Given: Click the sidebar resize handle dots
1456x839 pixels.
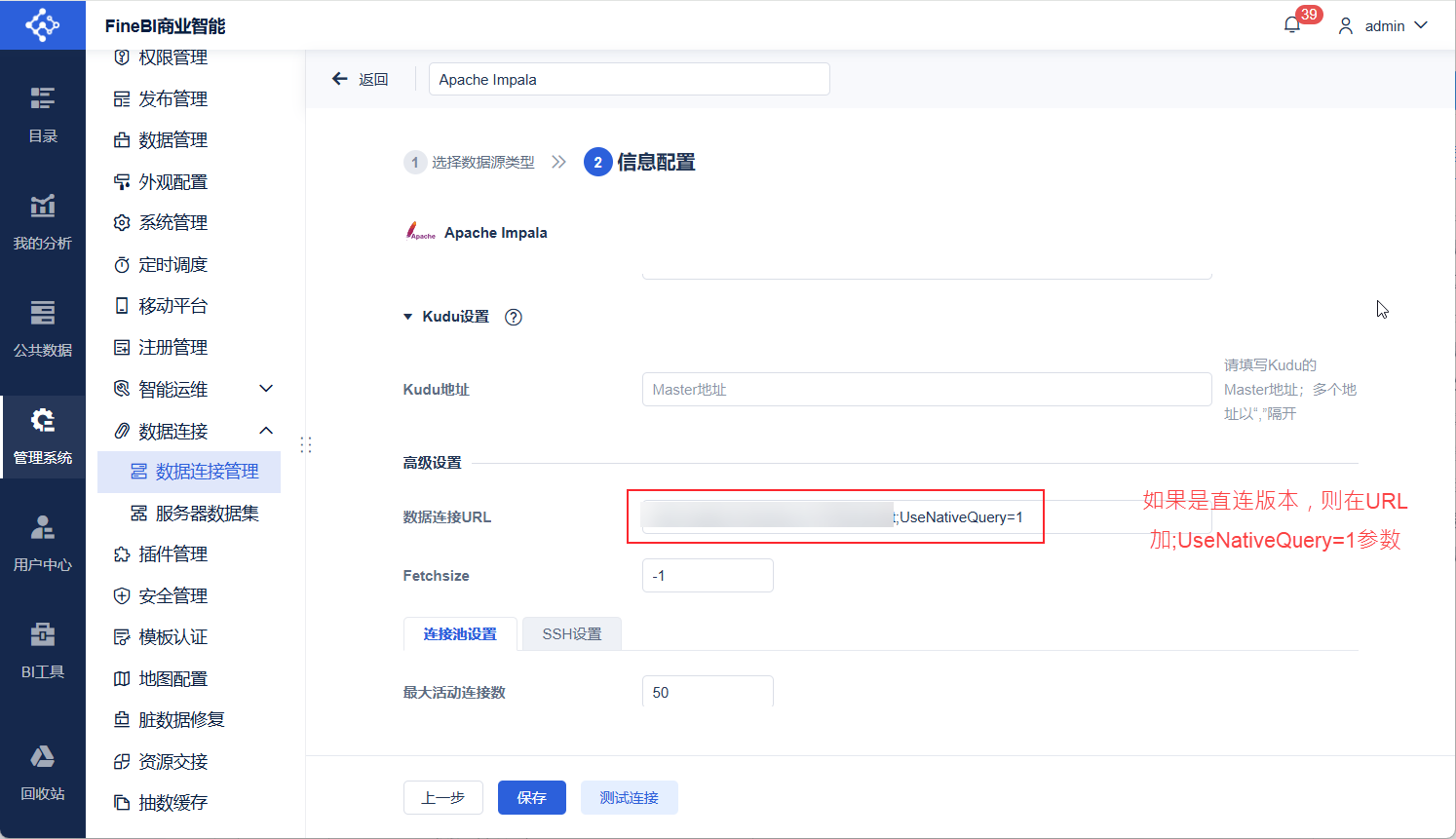Looking at the screenshot, I should pos(306,444).
